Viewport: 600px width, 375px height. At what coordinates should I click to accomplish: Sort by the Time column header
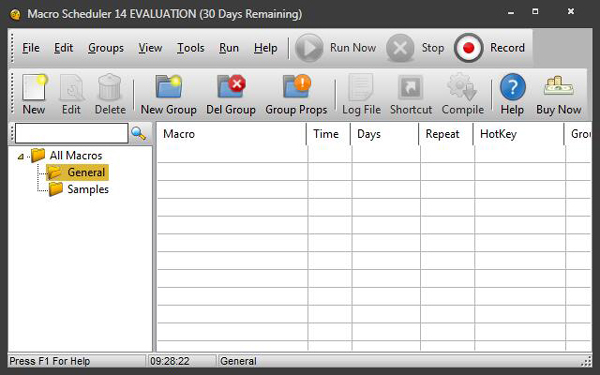[329, 134]
